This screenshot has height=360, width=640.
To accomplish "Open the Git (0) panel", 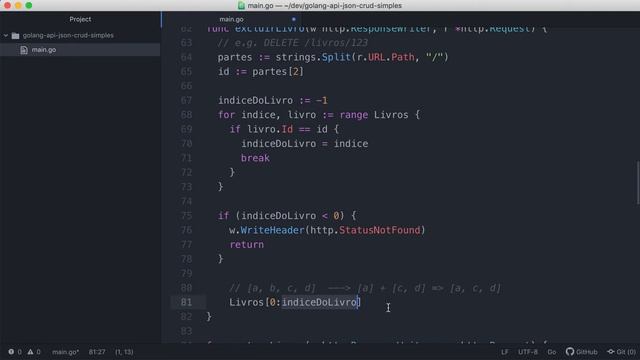I will coord(622,352).
